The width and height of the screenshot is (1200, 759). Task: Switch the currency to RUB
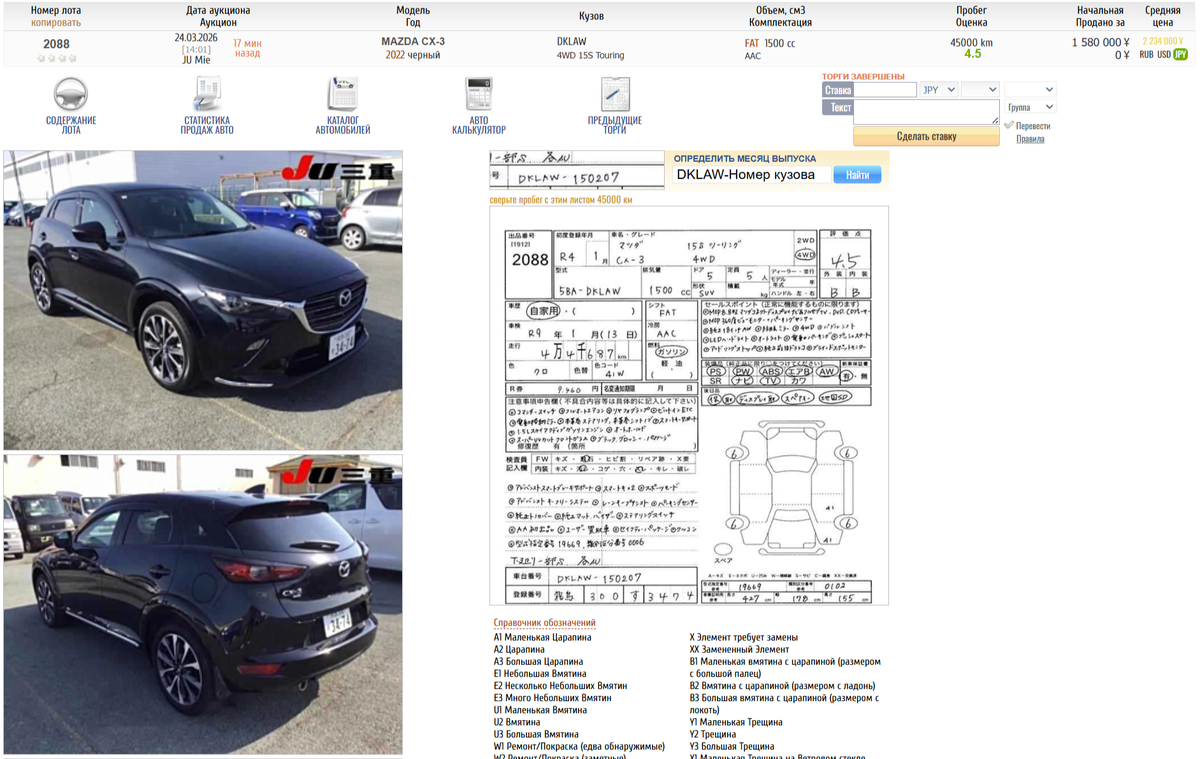[x=1147, y=54]
